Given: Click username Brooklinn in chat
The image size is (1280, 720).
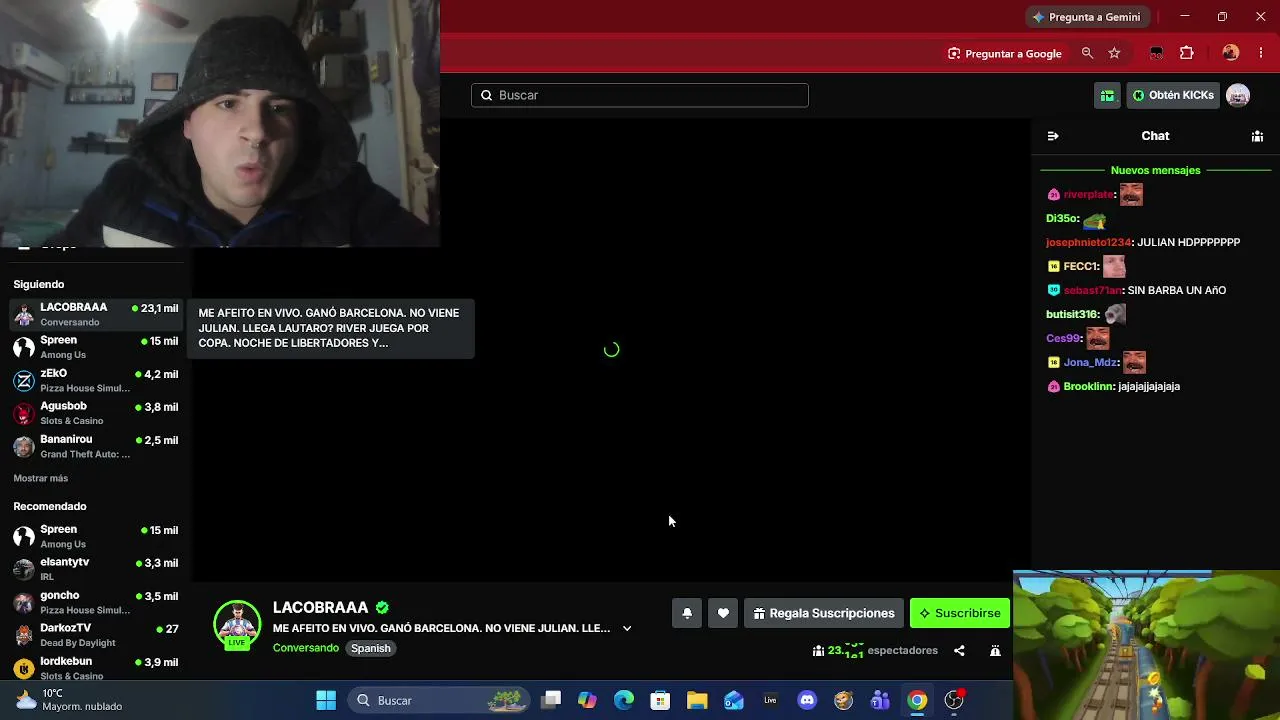Looking at the screenshot, I should 1089,386.
